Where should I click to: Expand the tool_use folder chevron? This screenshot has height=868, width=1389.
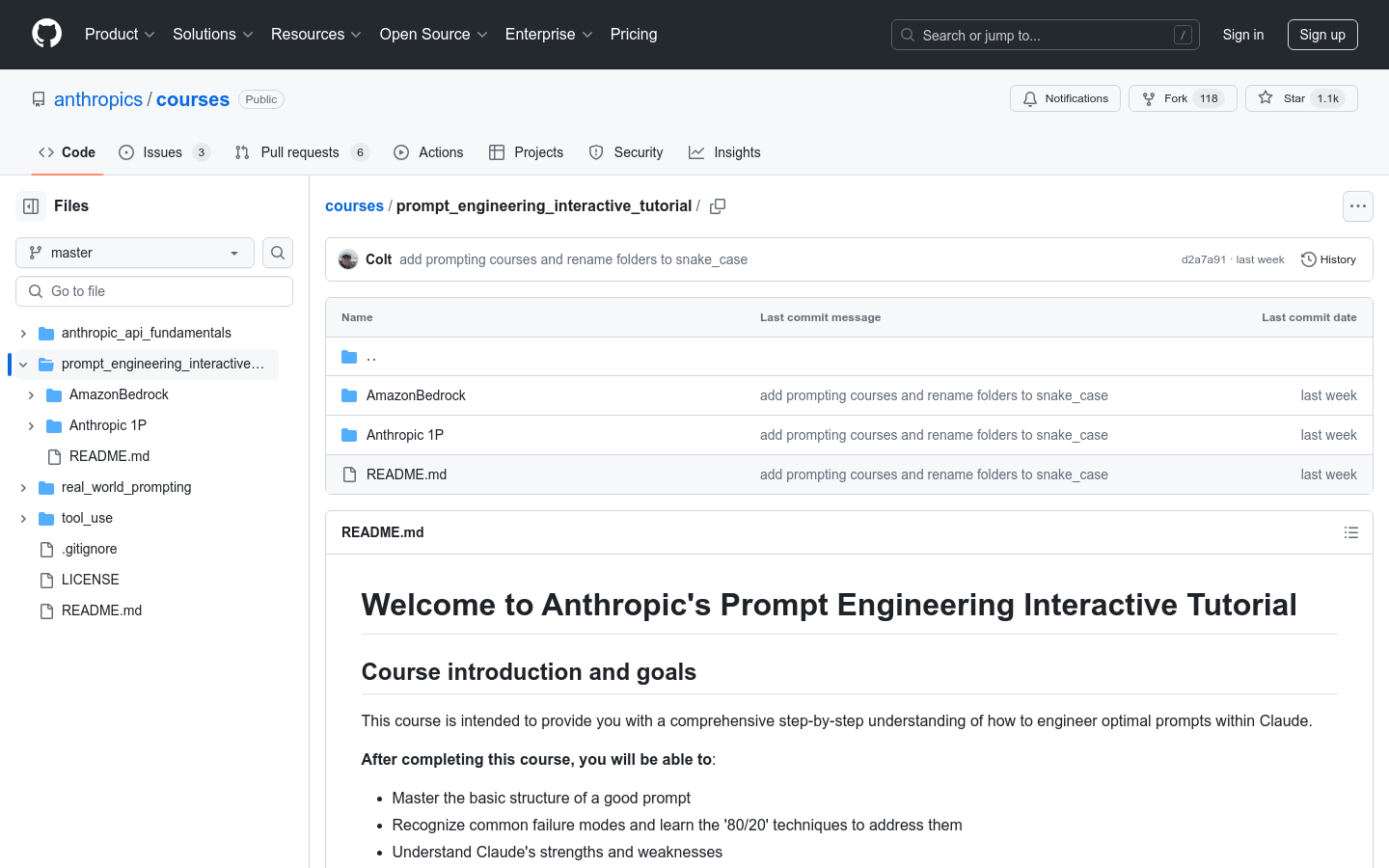[x=23, y=518]
